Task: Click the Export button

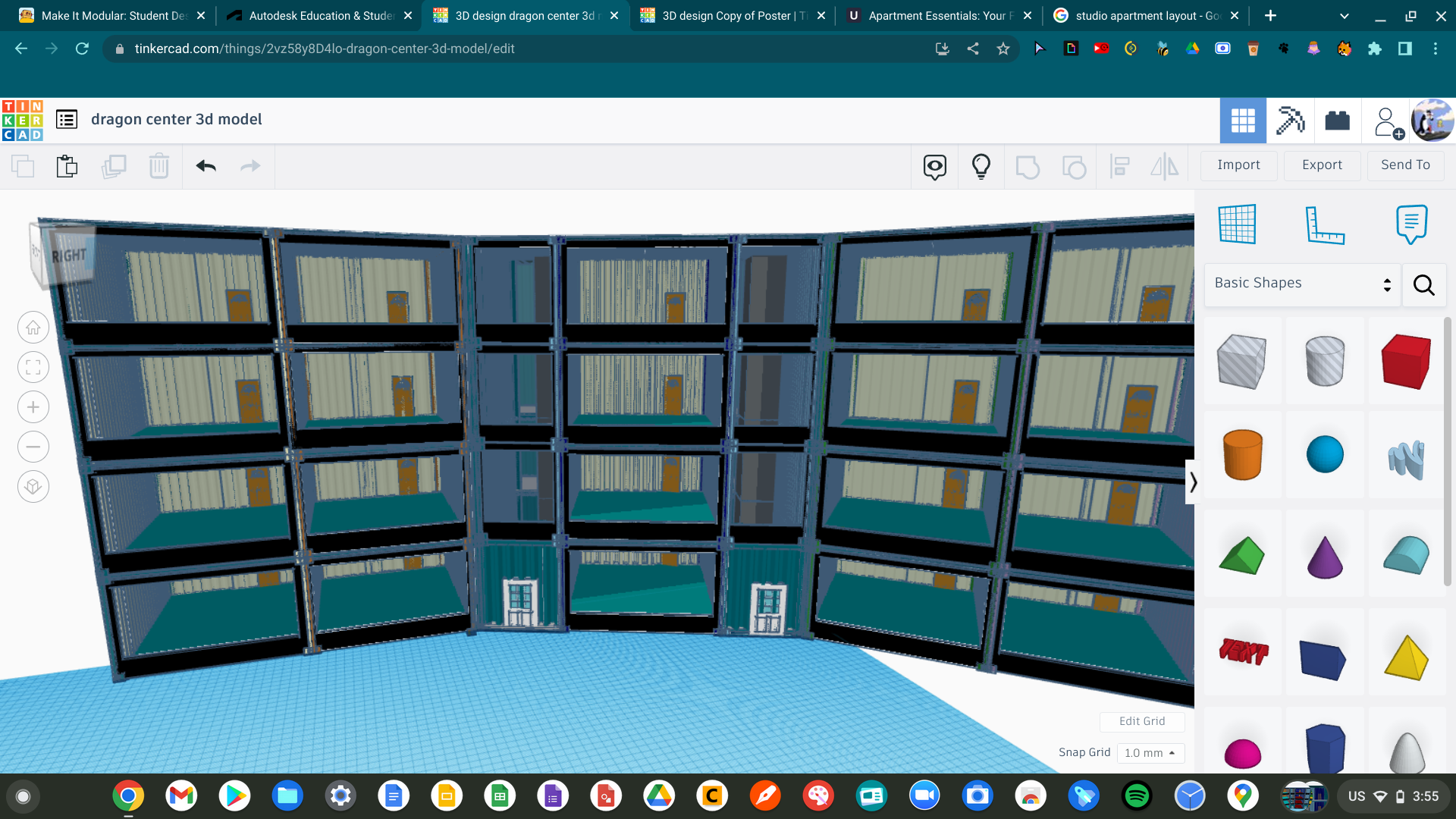Action: click(x=1322, y=165)
